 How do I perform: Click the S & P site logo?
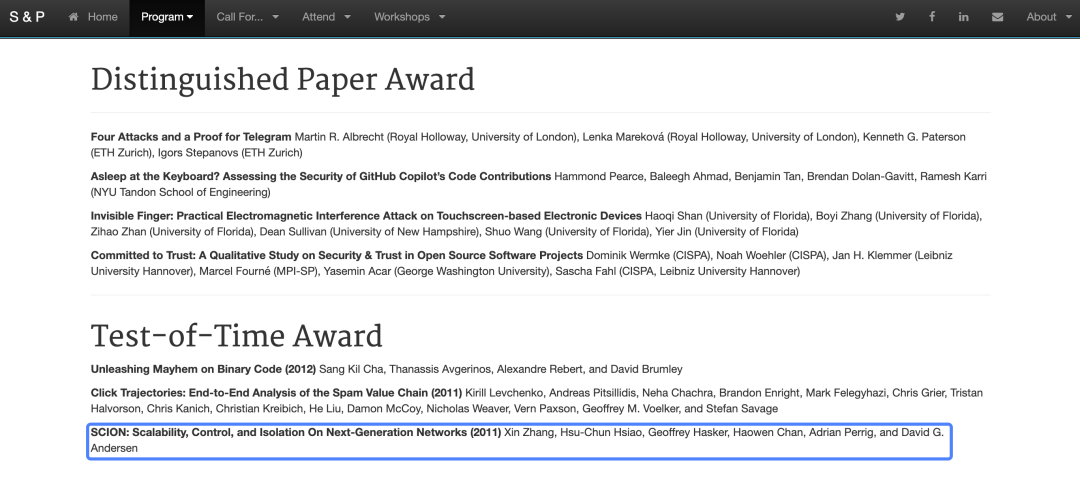[28, 17]
